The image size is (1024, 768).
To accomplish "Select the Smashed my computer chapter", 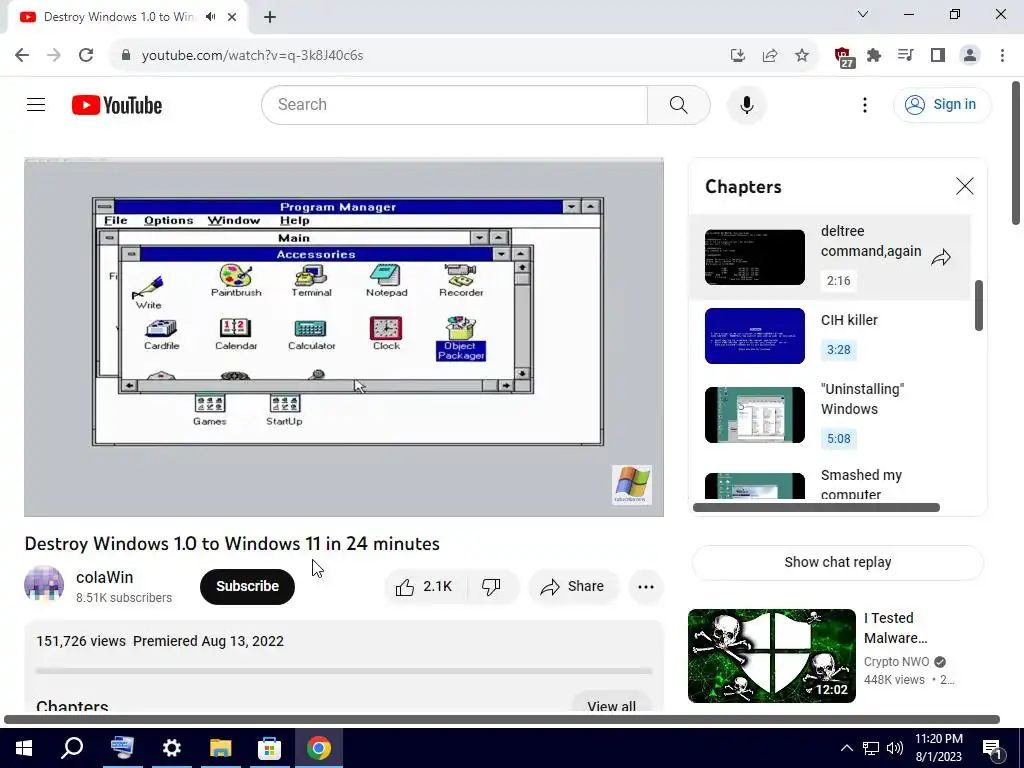I will (x=829, y=485).
